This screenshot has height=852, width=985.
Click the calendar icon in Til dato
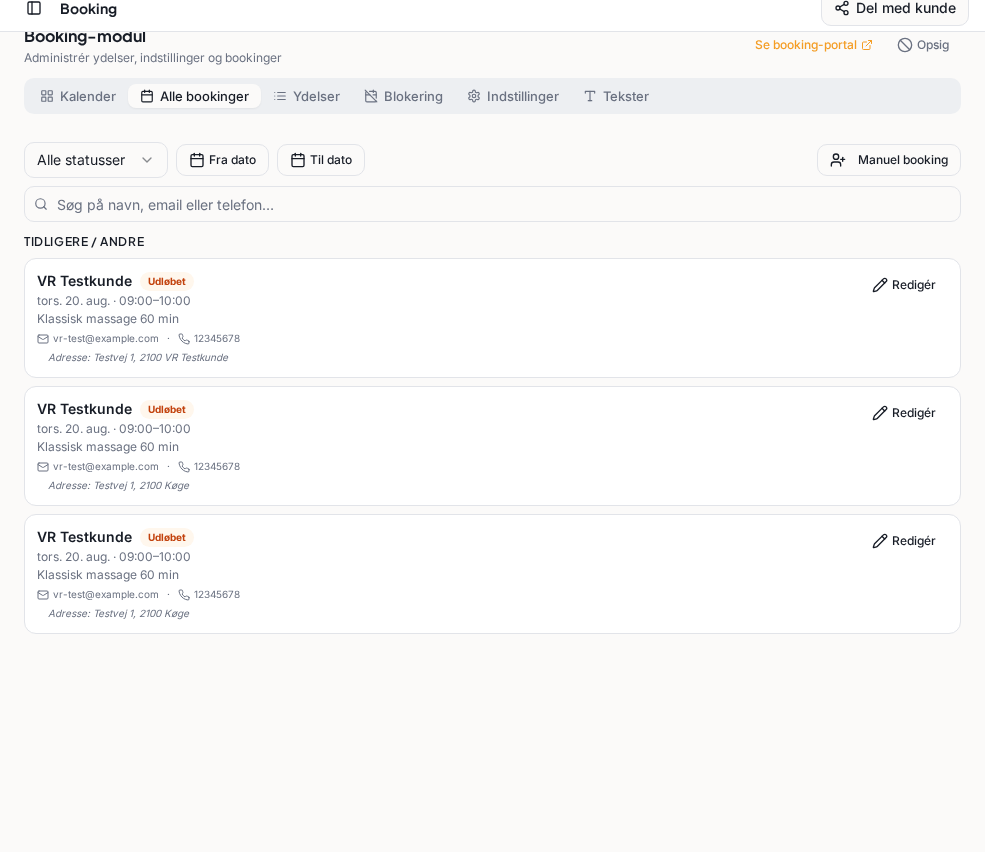coord(298,160)
